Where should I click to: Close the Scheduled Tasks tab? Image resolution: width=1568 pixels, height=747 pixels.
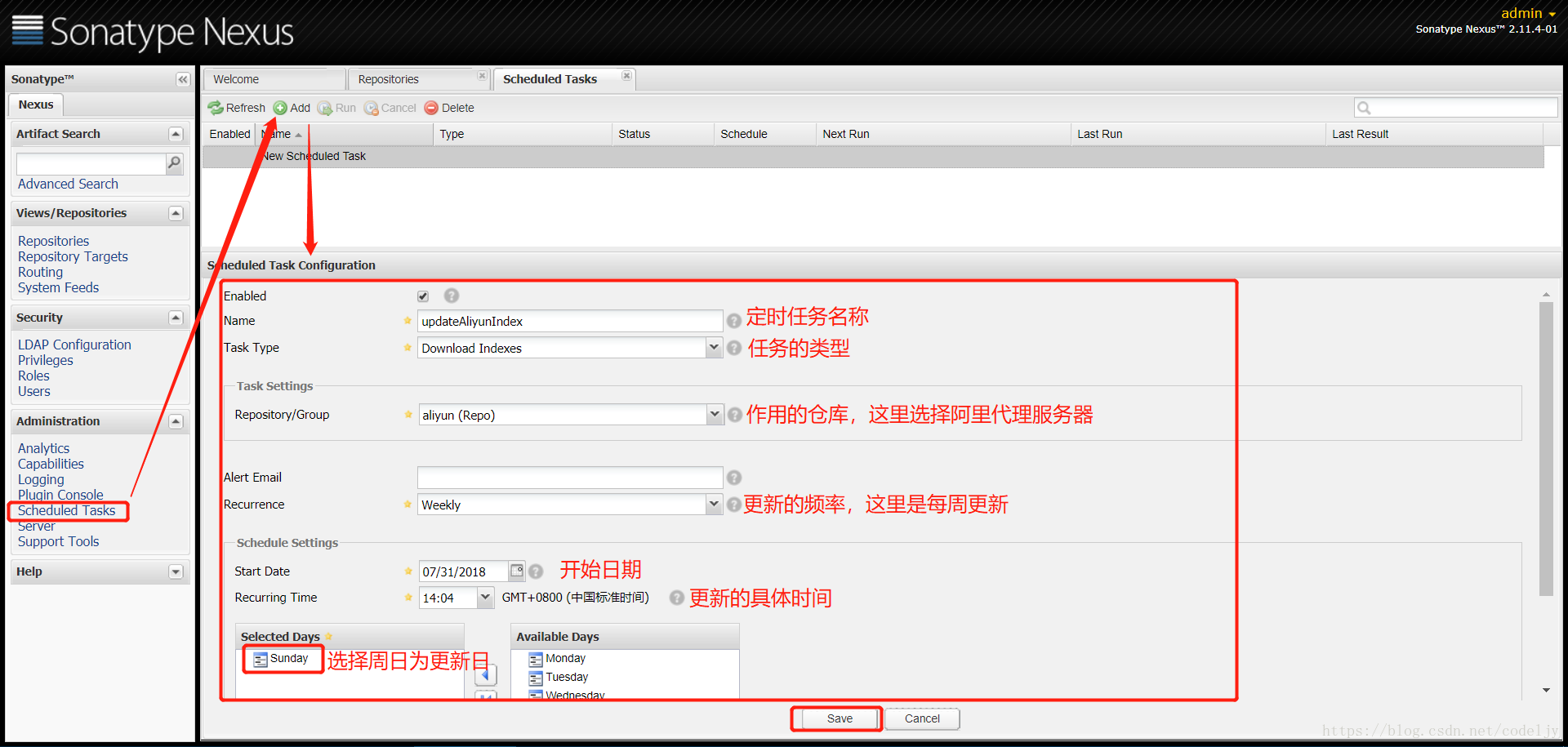[x=626, y=76]
